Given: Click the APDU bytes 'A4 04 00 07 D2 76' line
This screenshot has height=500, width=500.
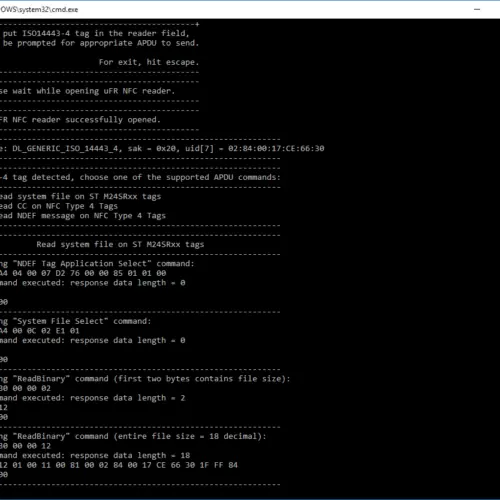Looking at the screenshot, I should (83, 273).
